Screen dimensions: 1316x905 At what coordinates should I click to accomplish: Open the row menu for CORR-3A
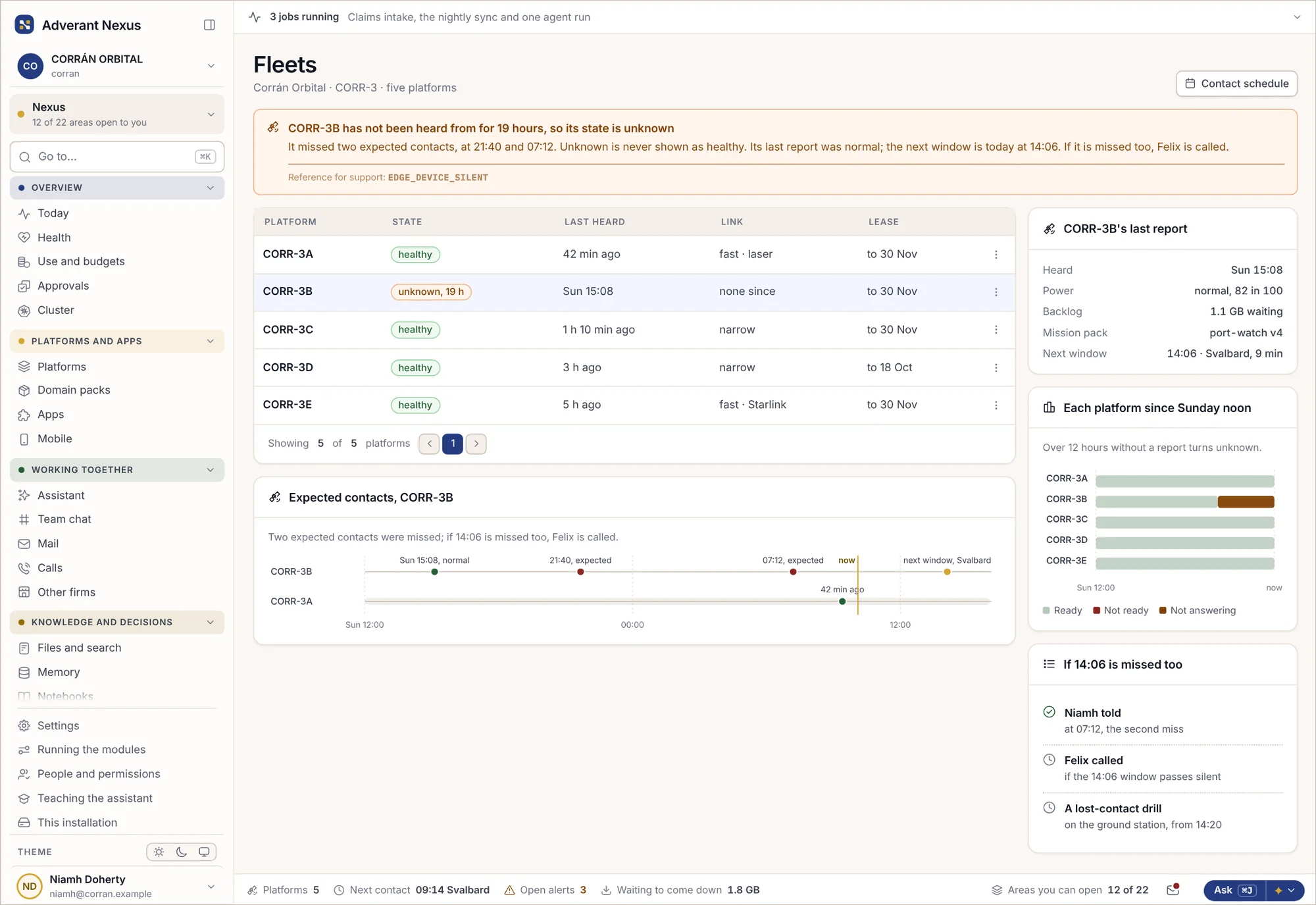(996, 255)
